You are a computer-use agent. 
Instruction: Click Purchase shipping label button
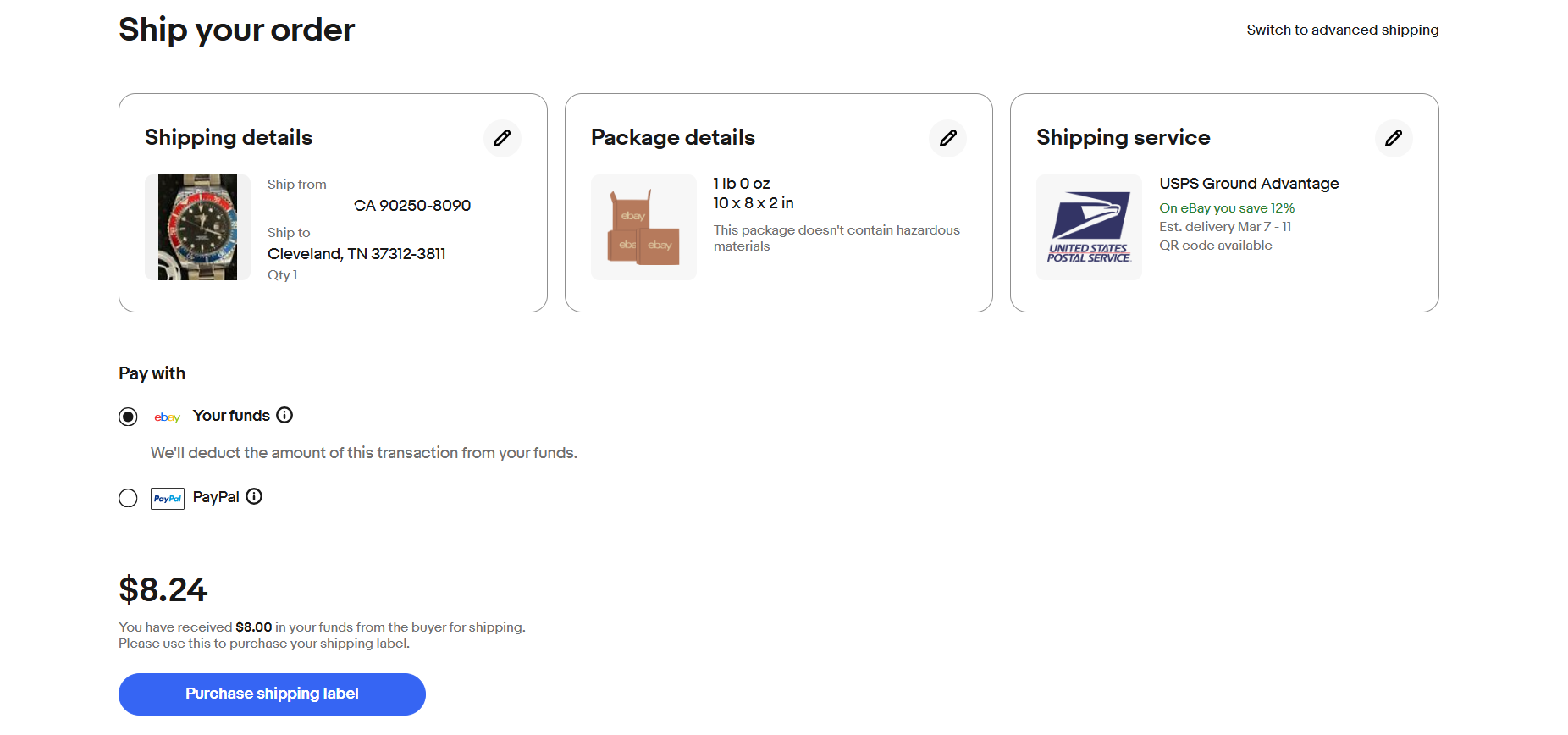[272, 694]
